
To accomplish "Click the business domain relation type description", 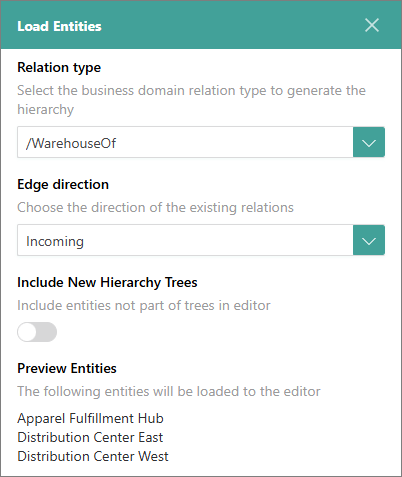I will [x=192, y=100].
